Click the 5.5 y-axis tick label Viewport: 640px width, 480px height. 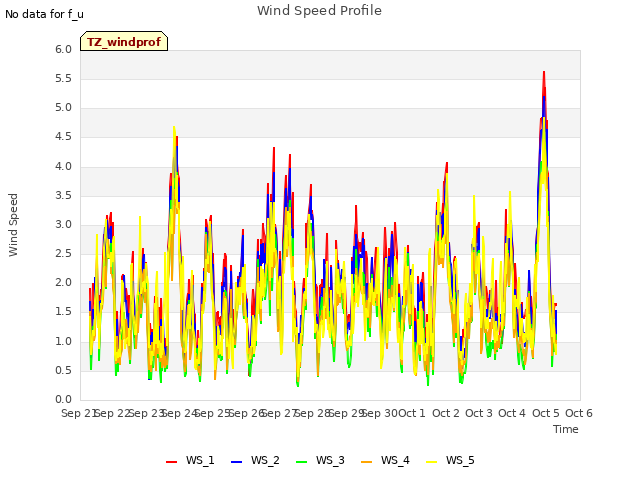pyautogui.click(x=63, y=79)
